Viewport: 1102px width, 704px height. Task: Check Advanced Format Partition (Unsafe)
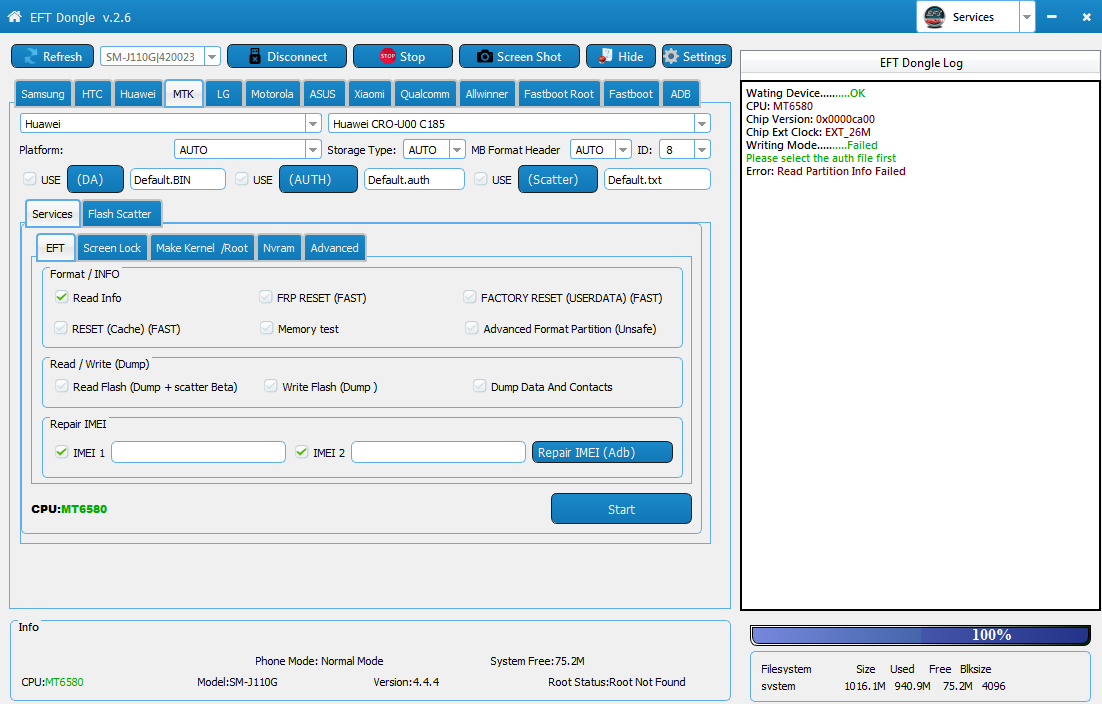[x=472, y=328]
